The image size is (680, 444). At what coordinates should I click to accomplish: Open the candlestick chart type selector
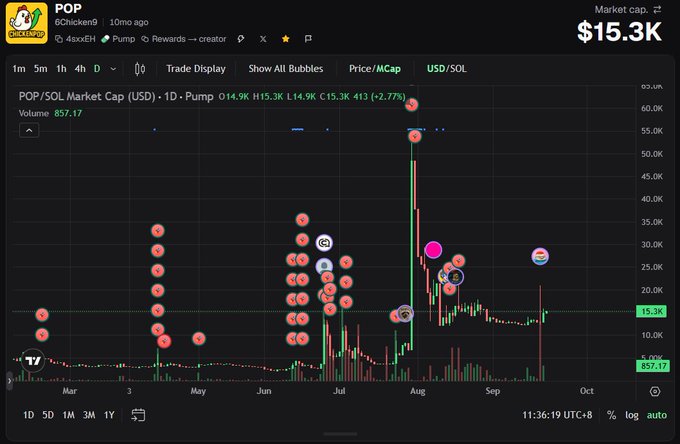point(140,69)
